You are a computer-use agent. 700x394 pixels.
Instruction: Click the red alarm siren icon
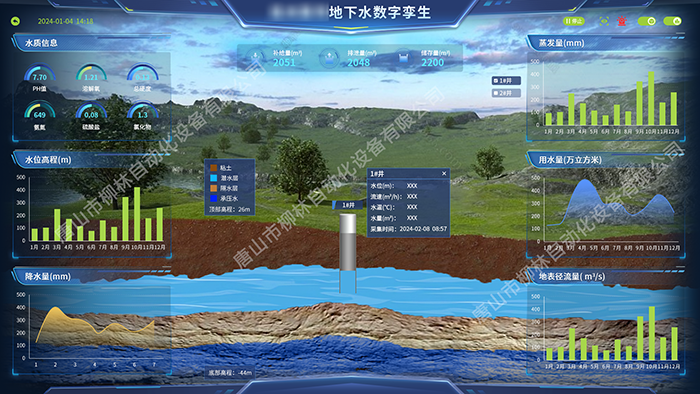621,21
